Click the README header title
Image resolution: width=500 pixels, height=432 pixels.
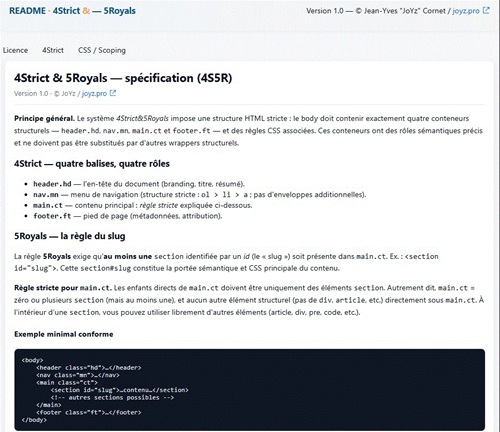tap(27, 11)
